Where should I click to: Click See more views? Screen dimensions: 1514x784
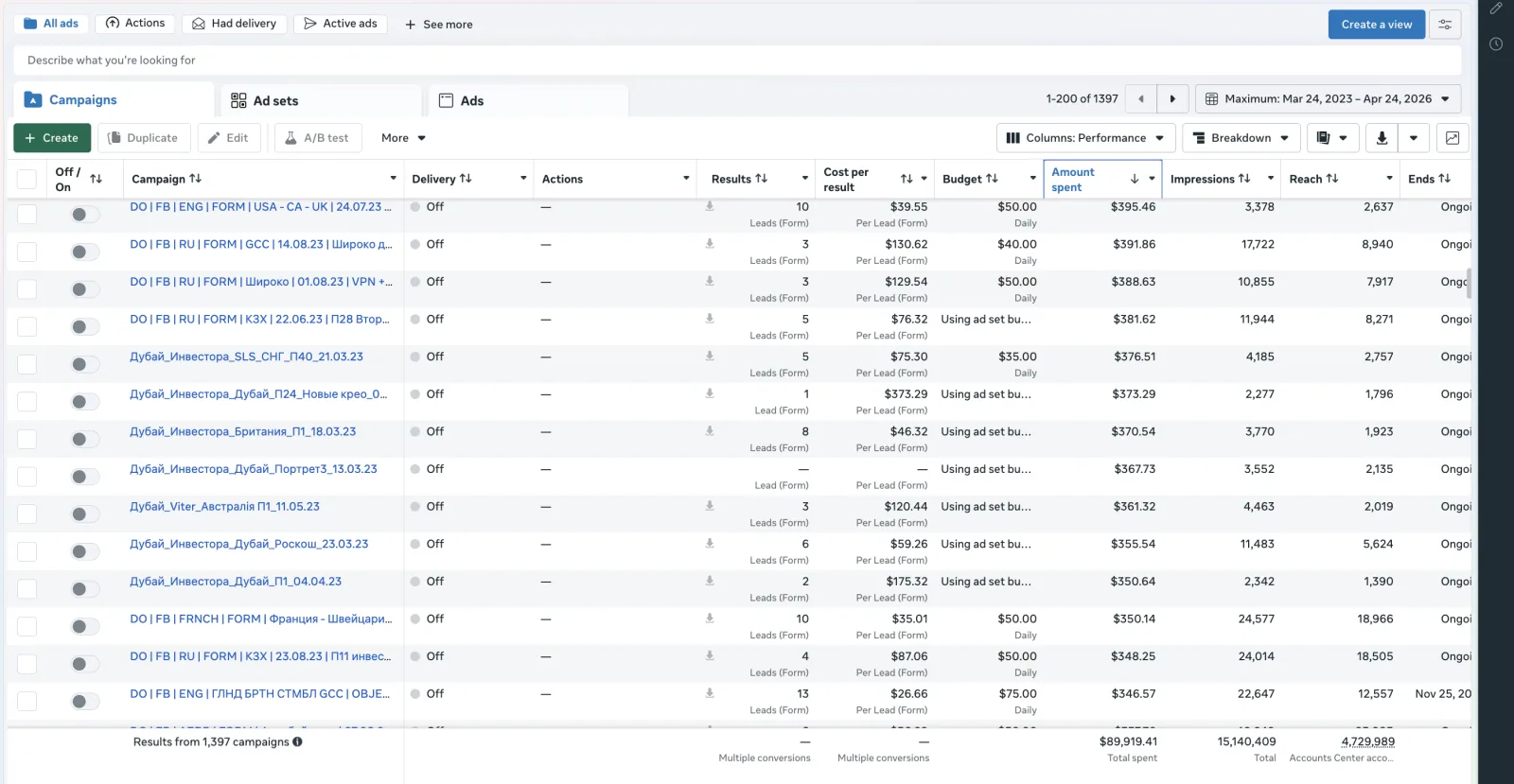point(438,25)
